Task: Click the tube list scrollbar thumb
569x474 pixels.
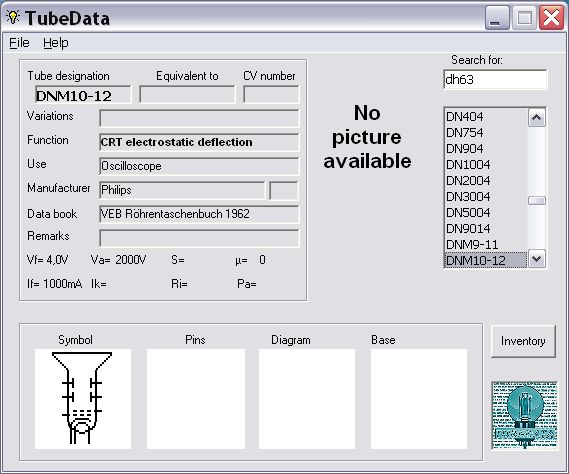Action: [x=537, y=200]
